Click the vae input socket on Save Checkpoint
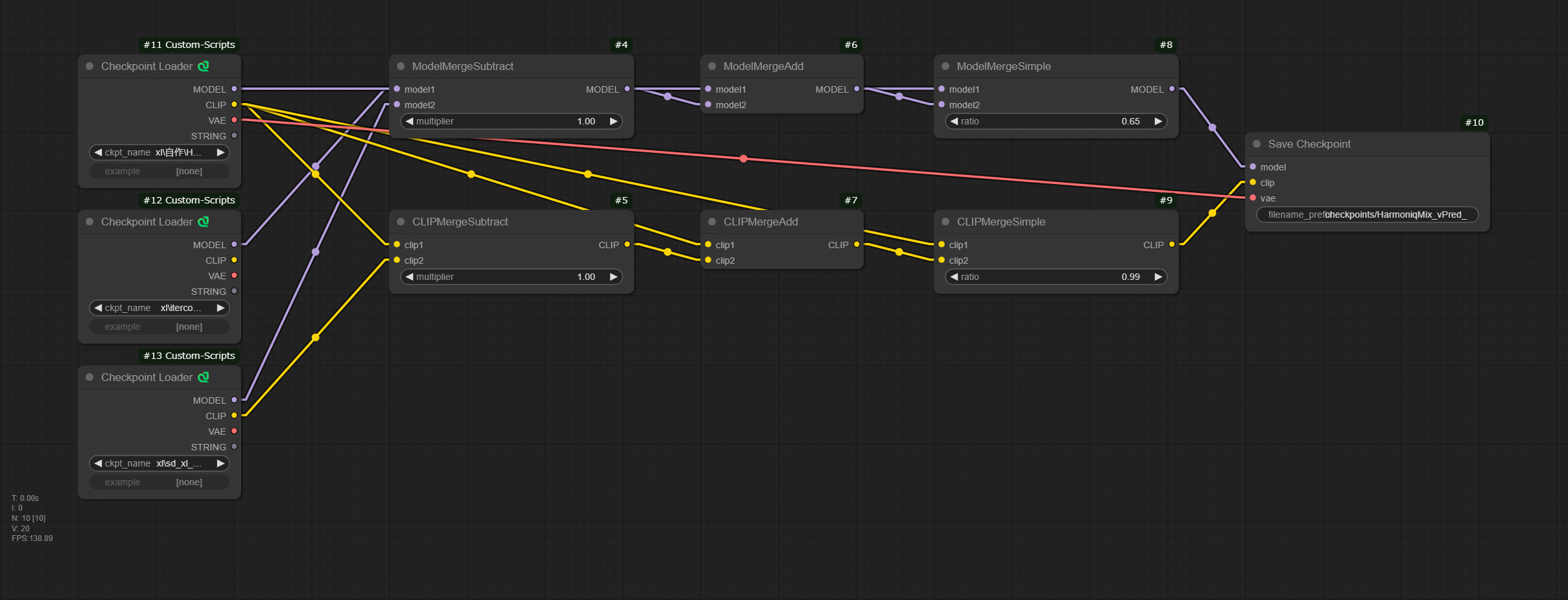The image size is (1568, 600). pos(1253,198)
